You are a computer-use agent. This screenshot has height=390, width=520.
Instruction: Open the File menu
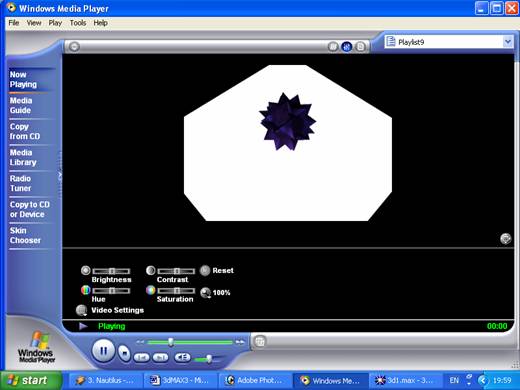pyautogui.click(x=14, y=23)
